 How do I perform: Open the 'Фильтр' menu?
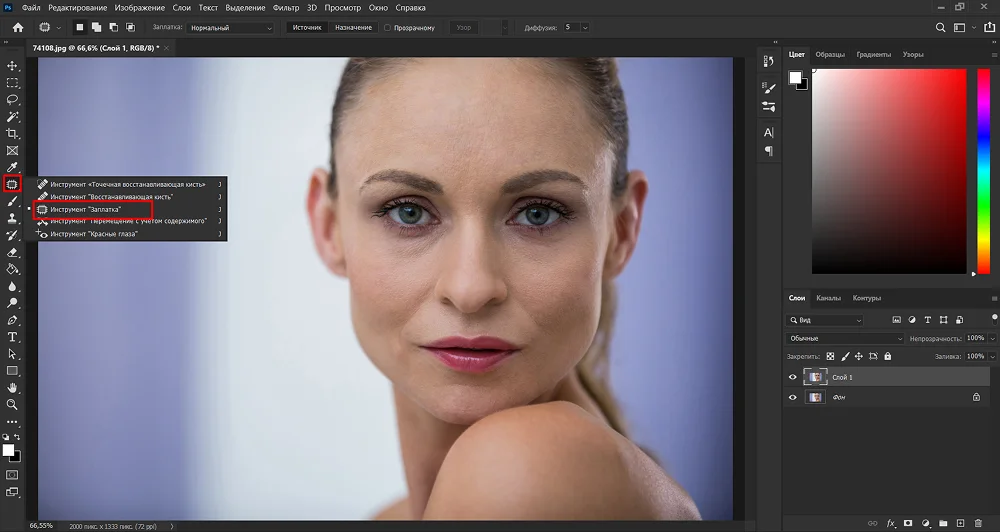pyautogui.click(x=286, y=8)
